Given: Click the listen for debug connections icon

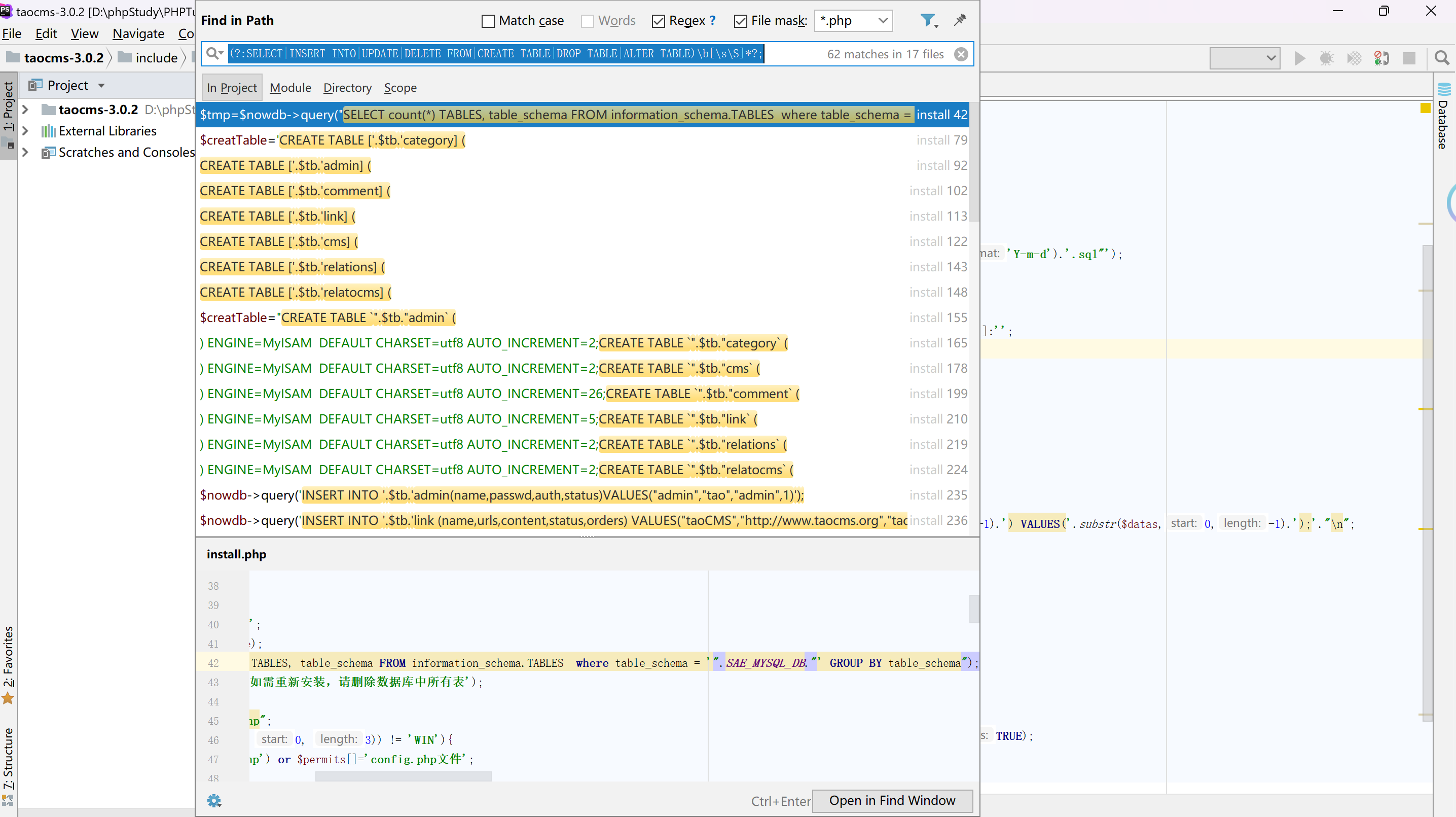Looking at the screenshot, I should pyautogui.click(x=1381, y=58).
